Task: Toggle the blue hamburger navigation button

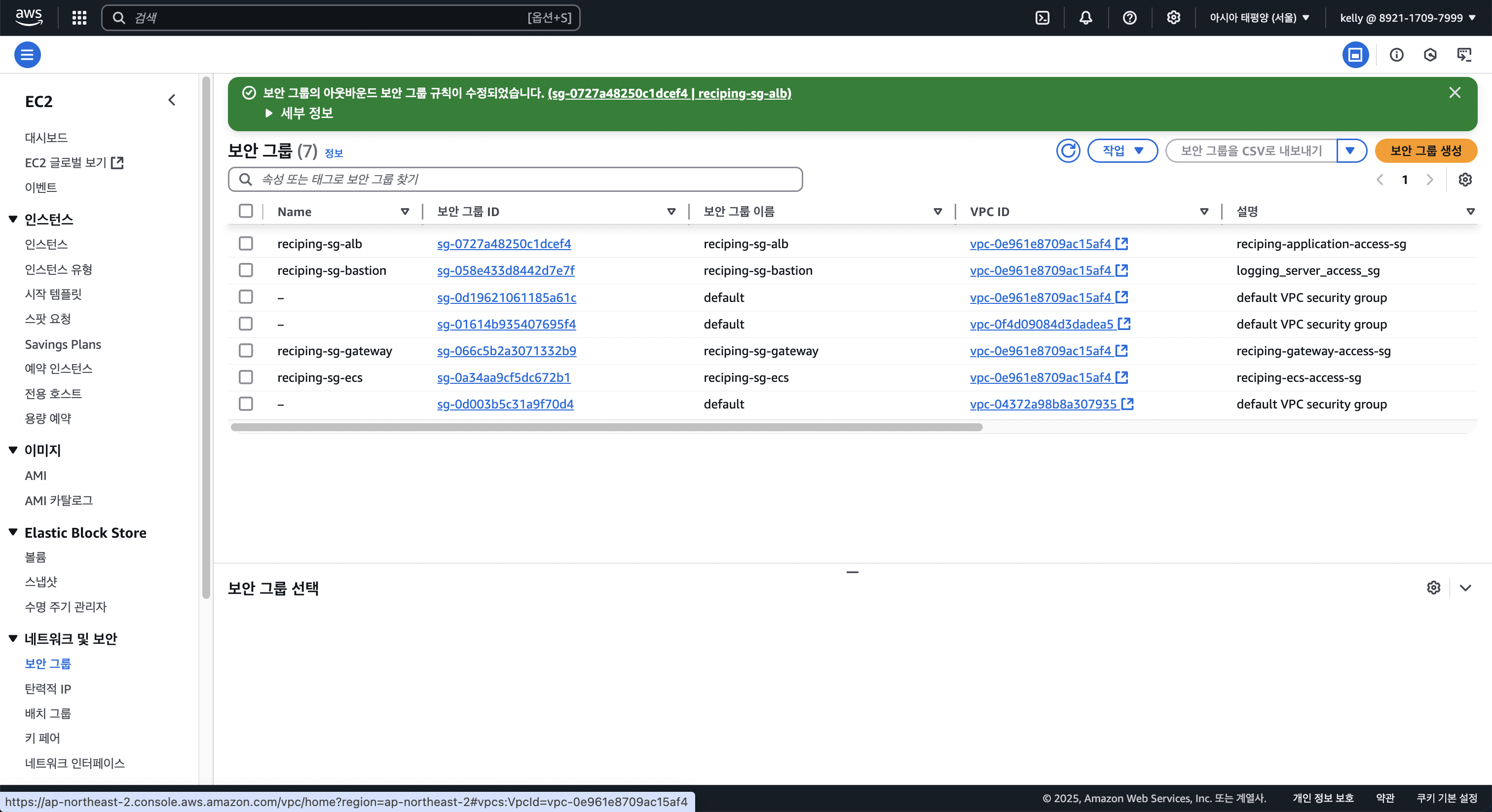Action: point(27,54)
